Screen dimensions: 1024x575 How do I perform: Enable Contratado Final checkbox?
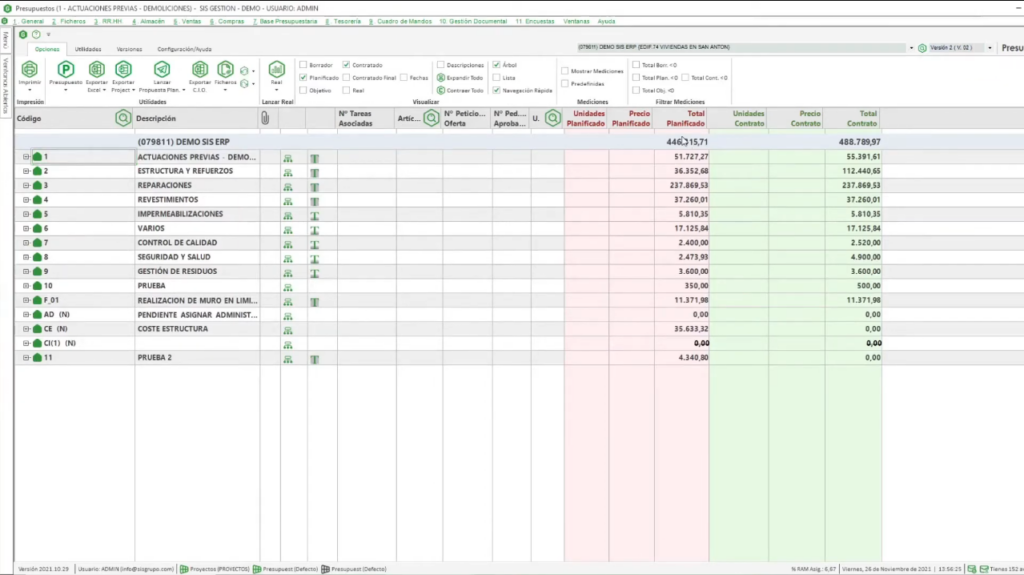pyautogui.click(x=346, y=77)
